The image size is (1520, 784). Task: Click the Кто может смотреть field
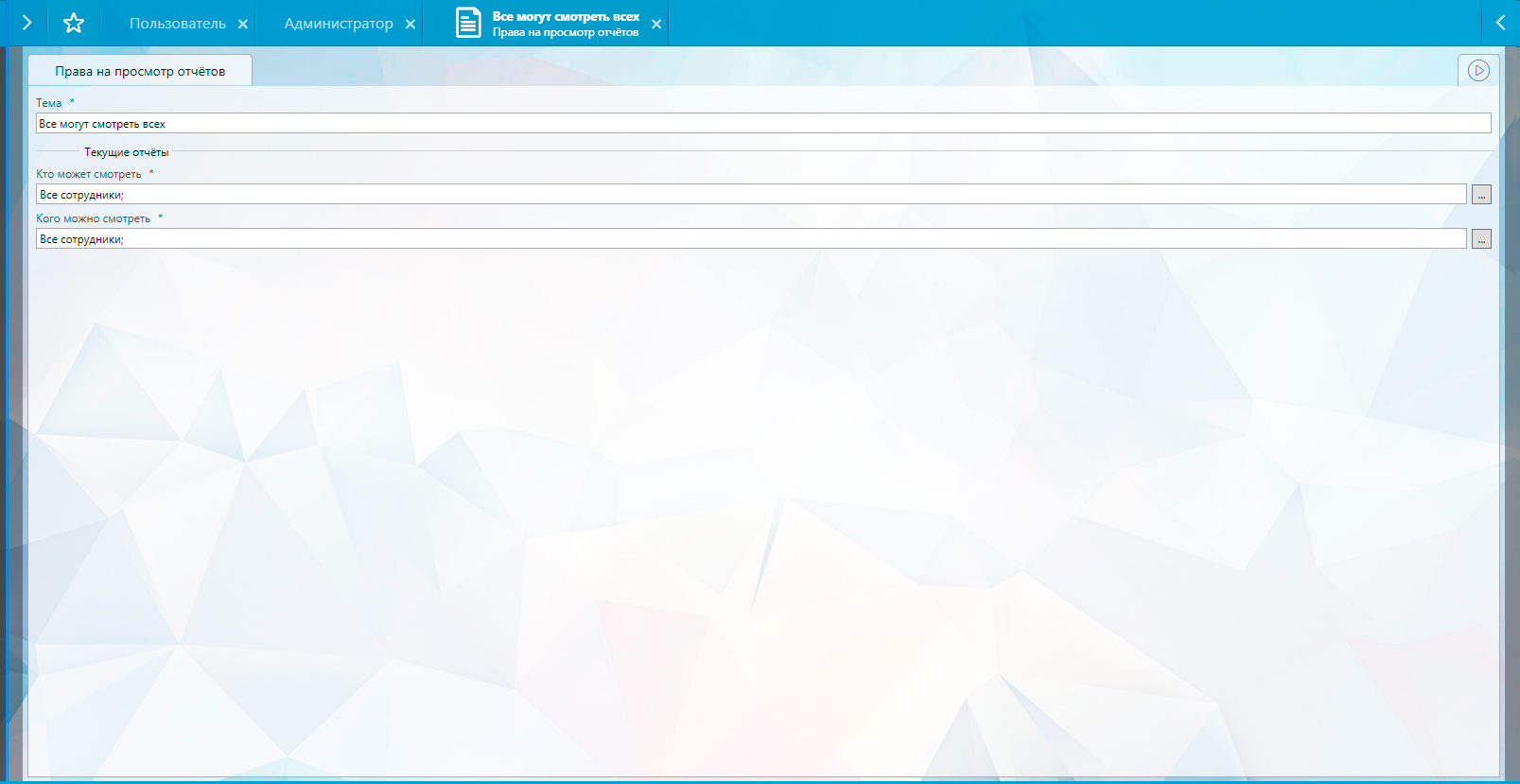pos(751,195)
